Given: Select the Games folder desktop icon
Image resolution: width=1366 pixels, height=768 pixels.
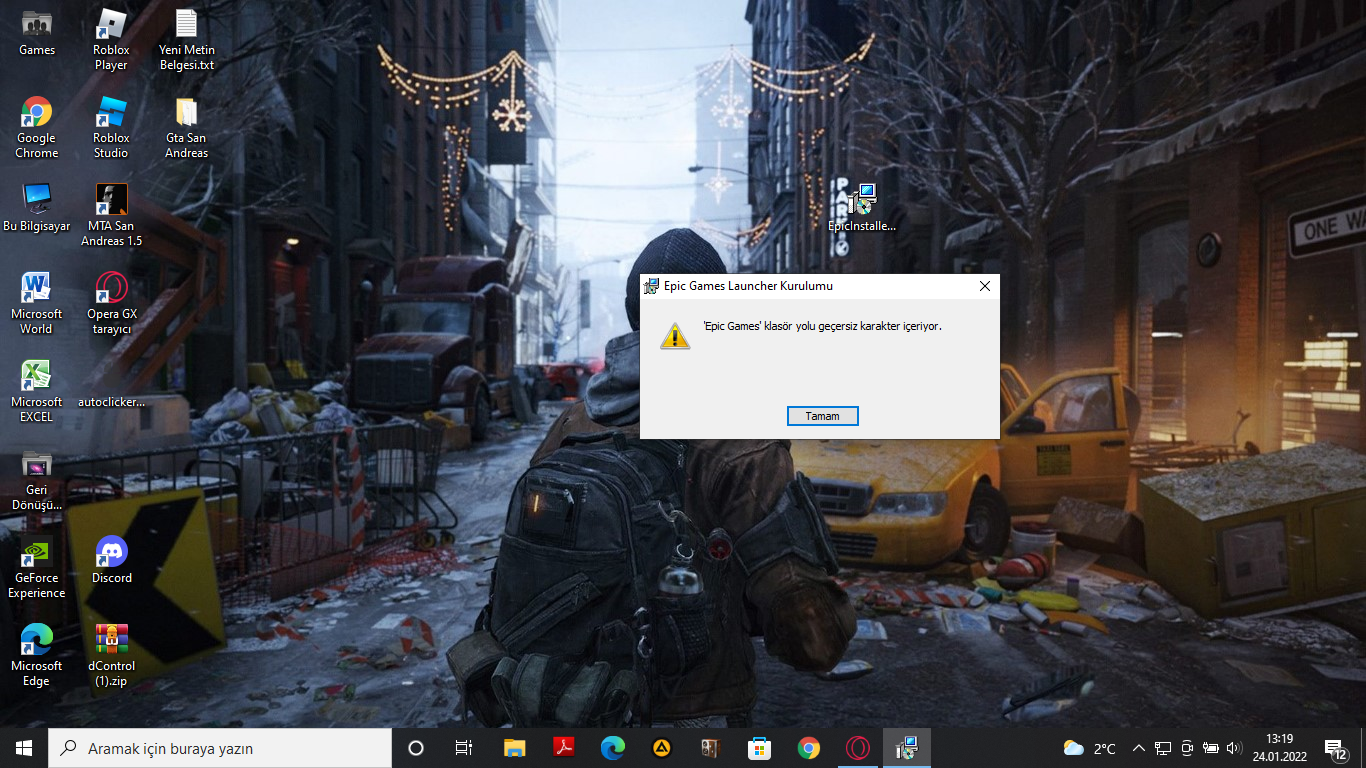Looking at the screenshot, I should (x=37, y=33).
